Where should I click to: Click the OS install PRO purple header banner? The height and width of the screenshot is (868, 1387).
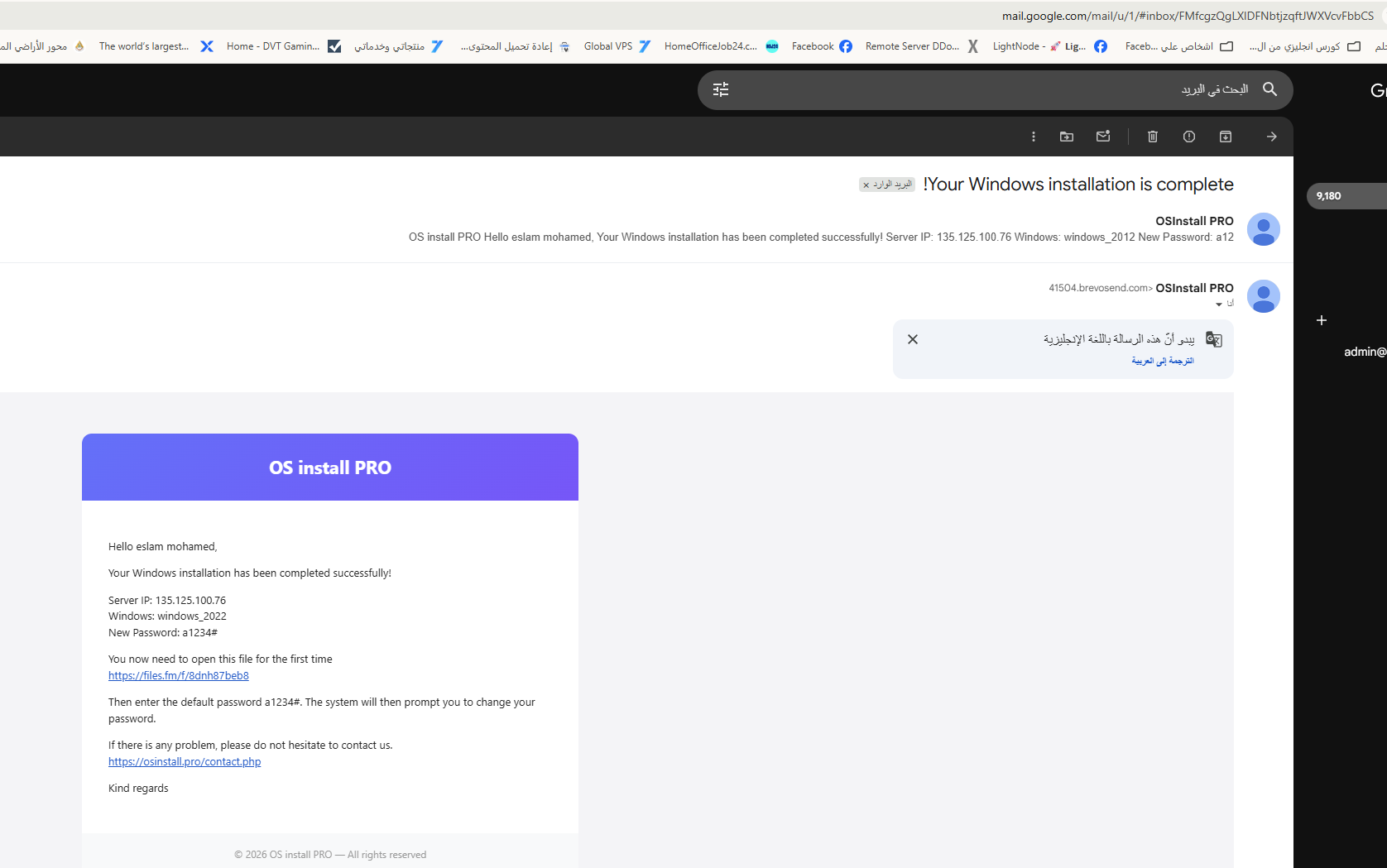click(x=330, y=468)
